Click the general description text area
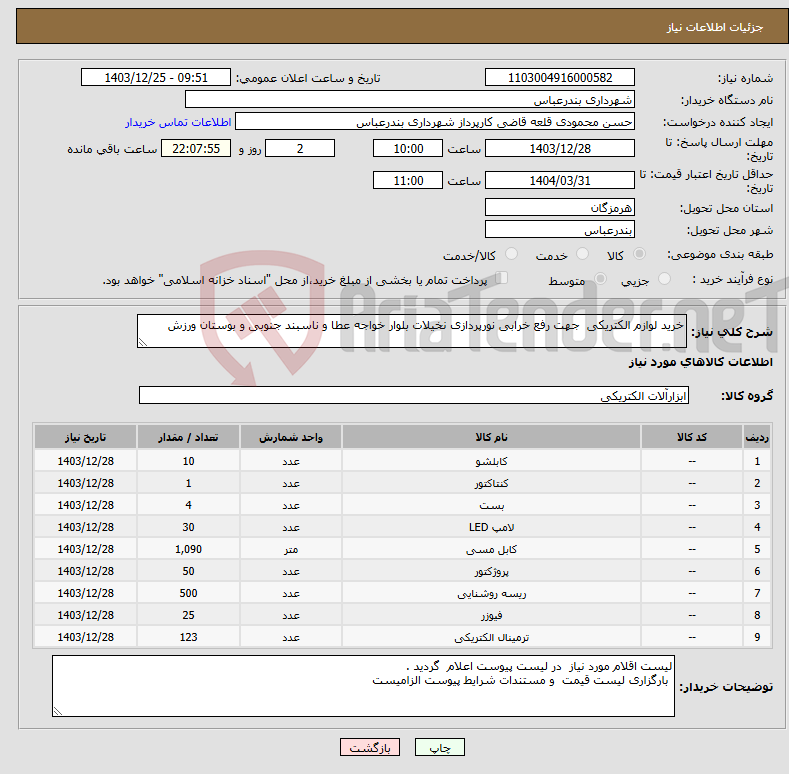789x774 pixels. 412,331
